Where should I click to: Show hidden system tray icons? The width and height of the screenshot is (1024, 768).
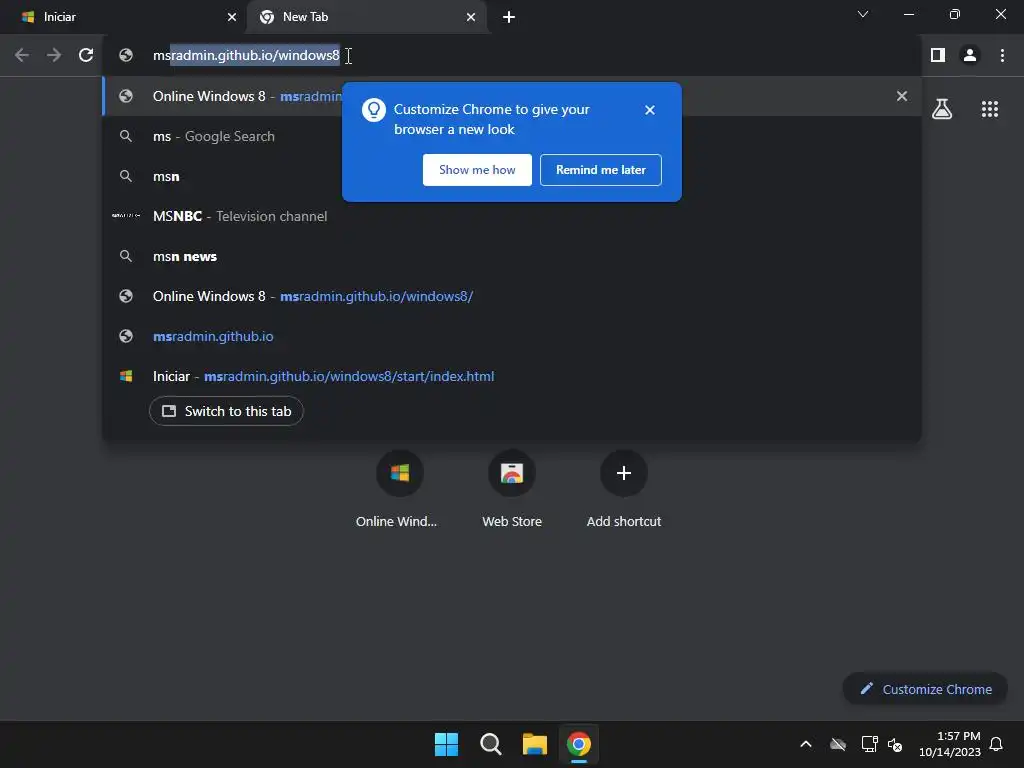coord(806,744)
